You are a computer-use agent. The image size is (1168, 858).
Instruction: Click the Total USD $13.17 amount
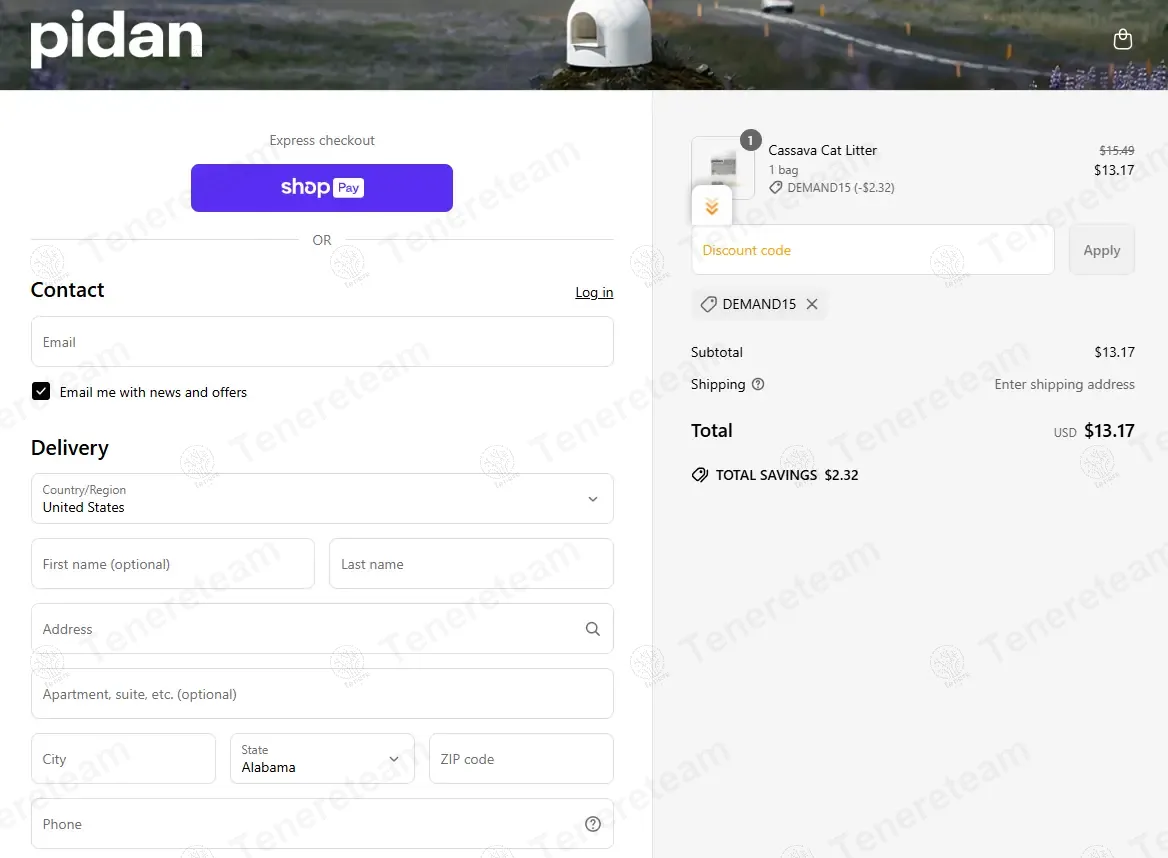click(1109, 430)
